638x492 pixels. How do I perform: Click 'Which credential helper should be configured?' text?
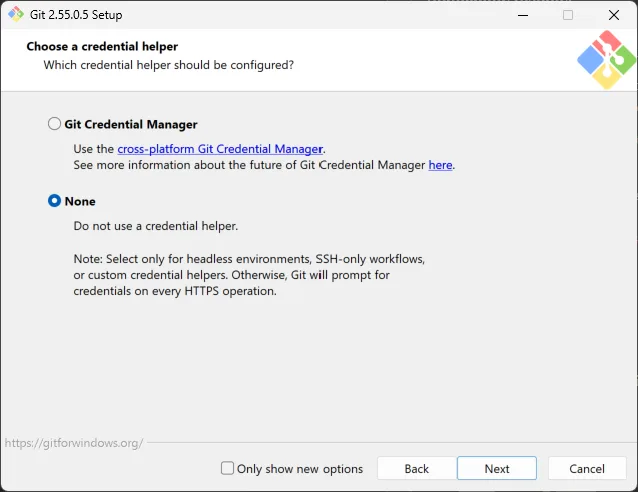click(x=168, y=65)
